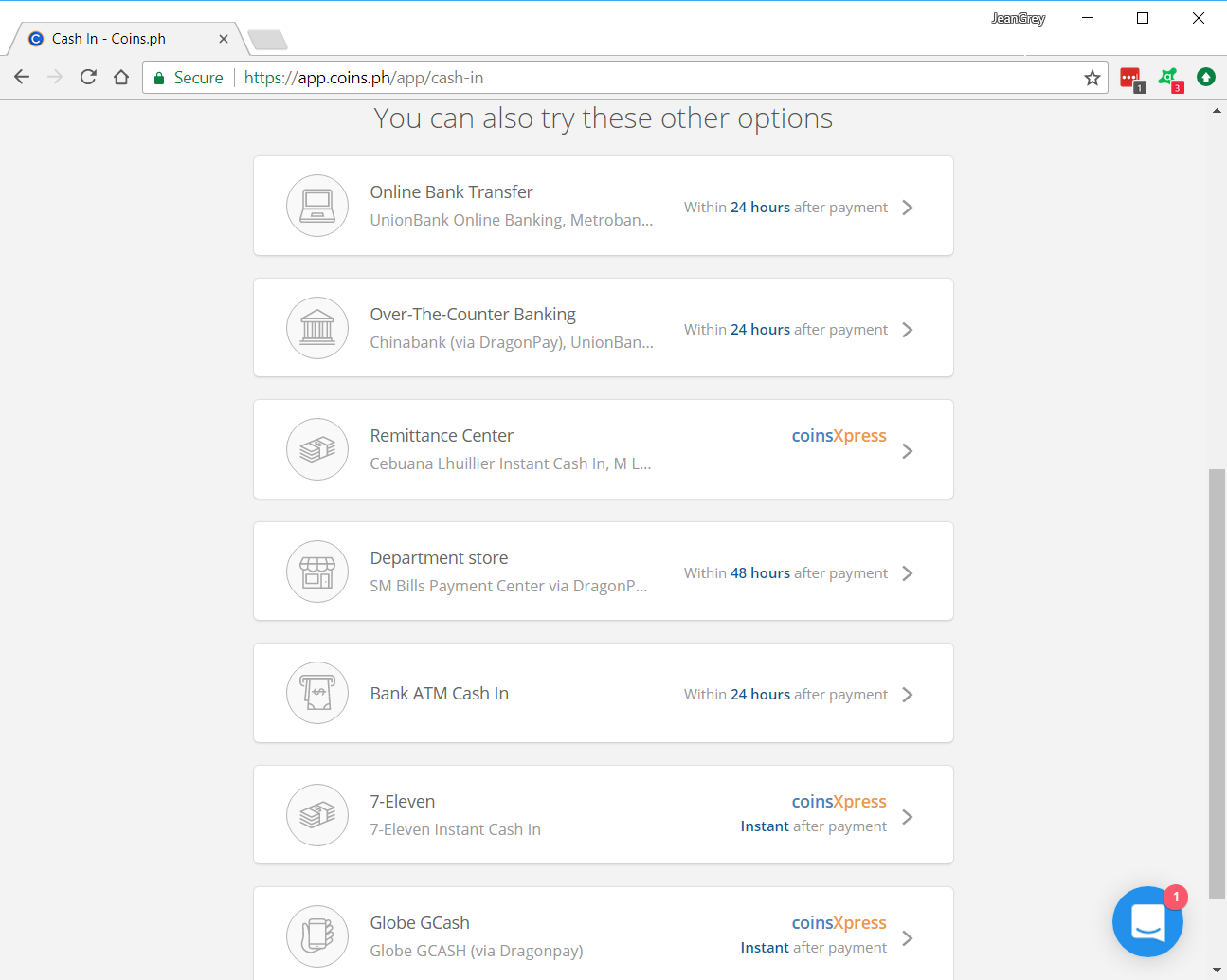Click the cash stack icon for Remittance Center
The image size is (1227, 980).
317,449
